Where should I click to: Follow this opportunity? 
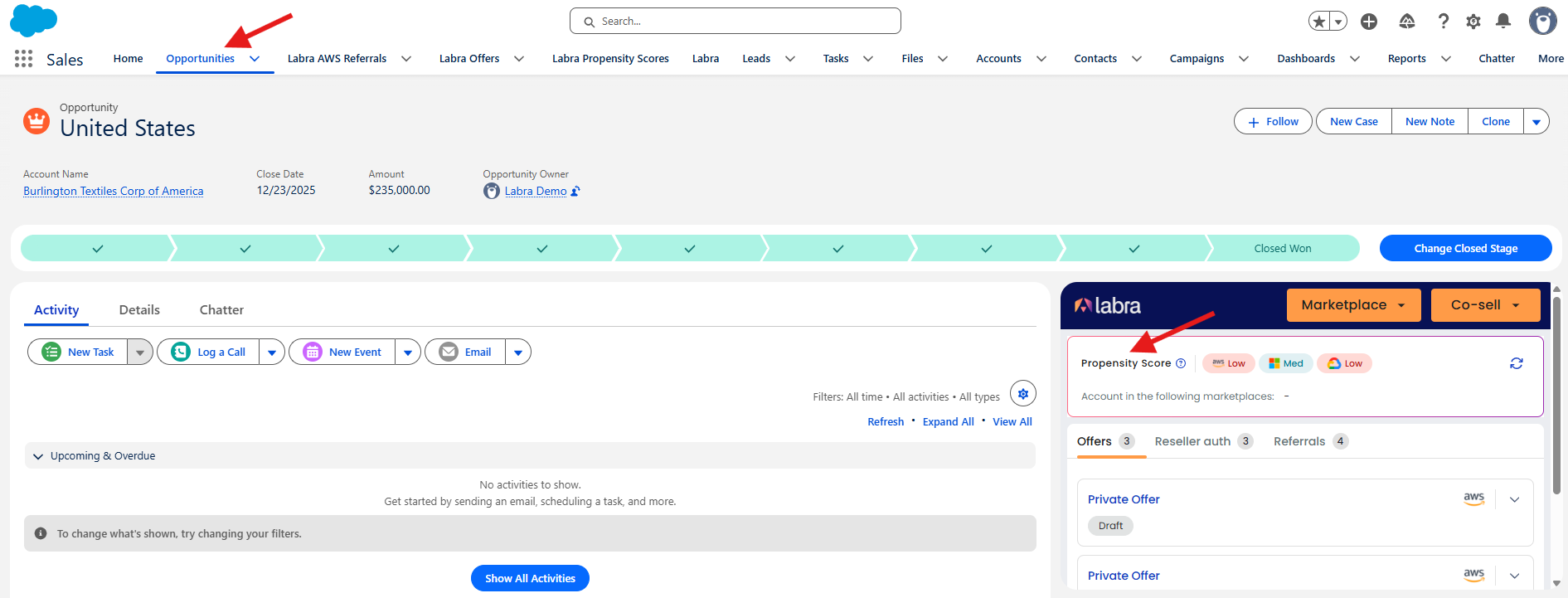tap(1273, 122)
